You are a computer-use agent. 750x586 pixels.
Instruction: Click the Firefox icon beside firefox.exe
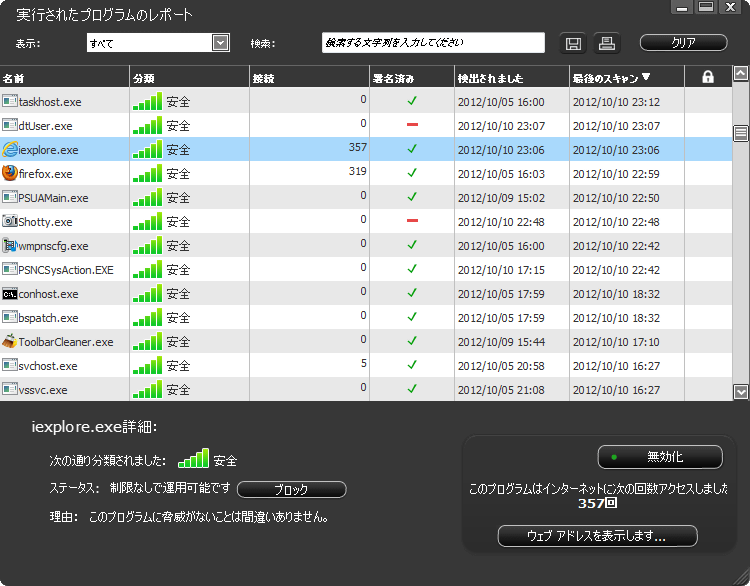click(x=10, y=173)
